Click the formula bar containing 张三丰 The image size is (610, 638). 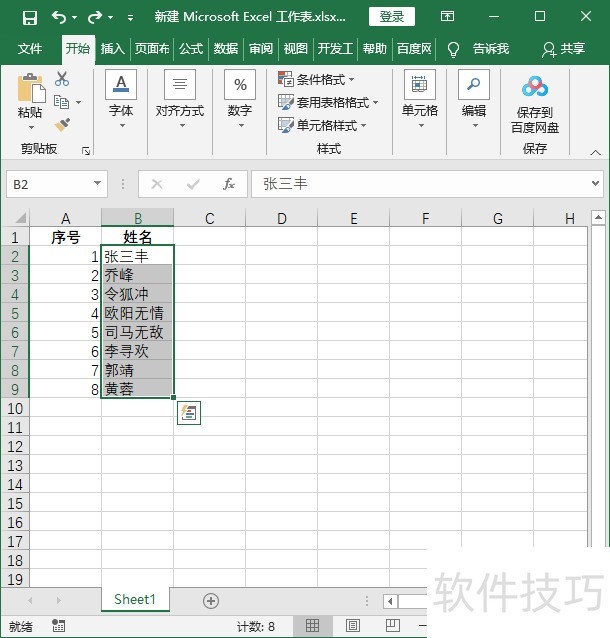(x=420, y=184)
